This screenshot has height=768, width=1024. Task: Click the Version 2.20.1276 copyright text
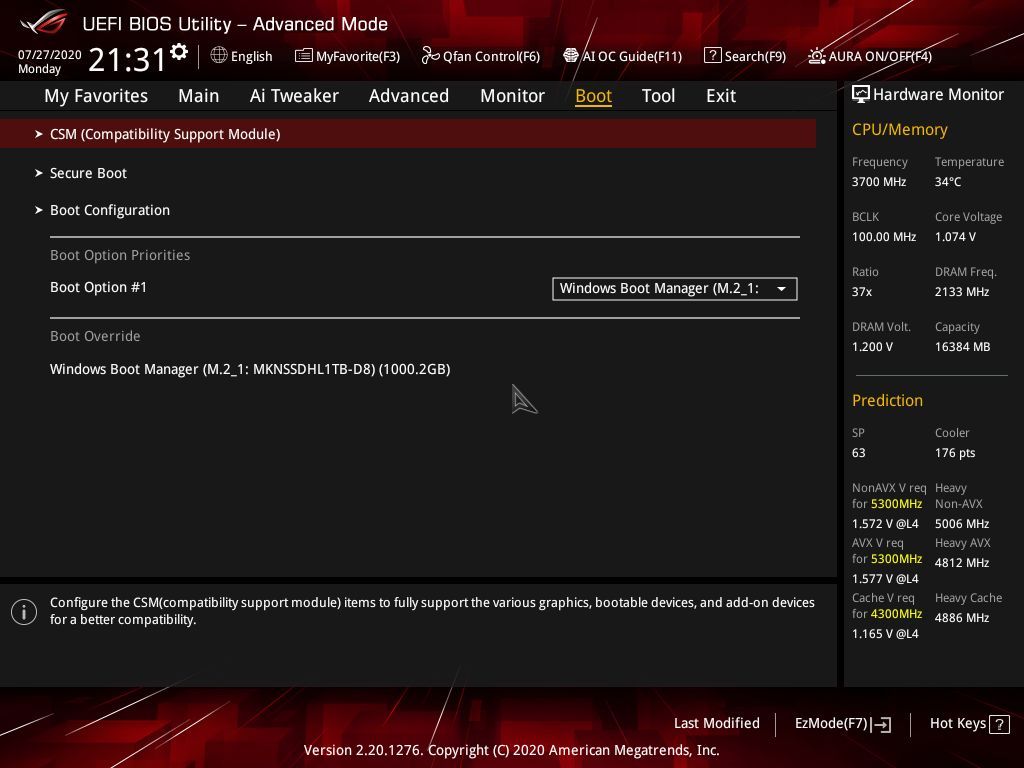(x=511, y=750)
